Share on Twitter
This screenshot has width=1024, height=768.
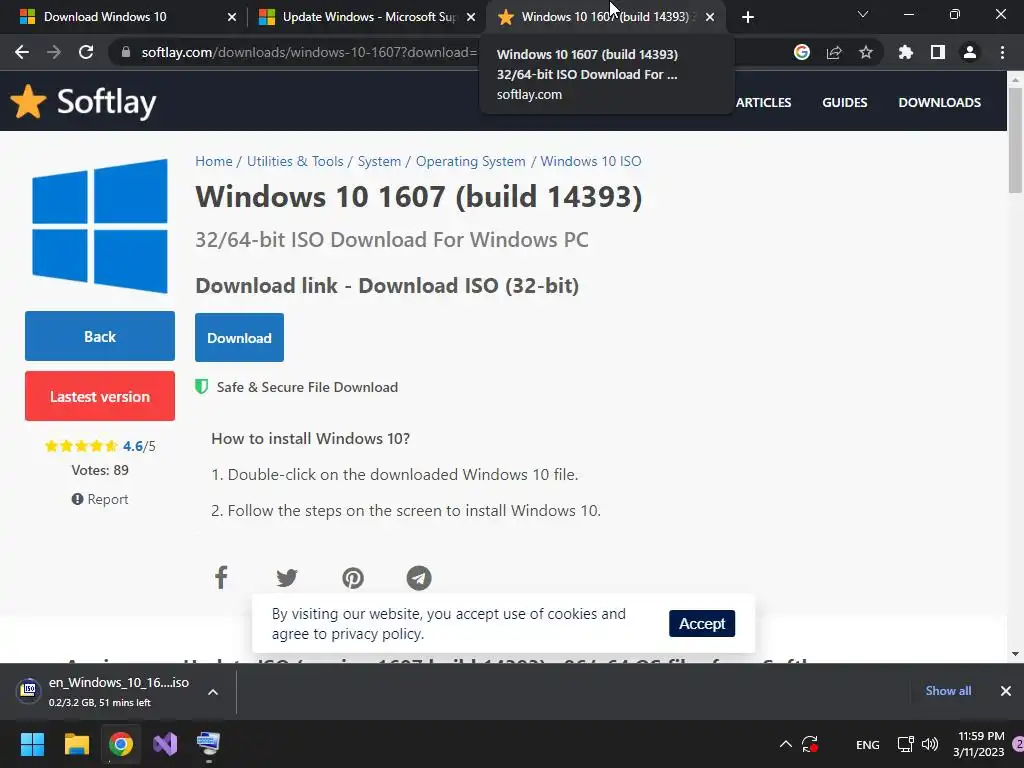point(287,578)
